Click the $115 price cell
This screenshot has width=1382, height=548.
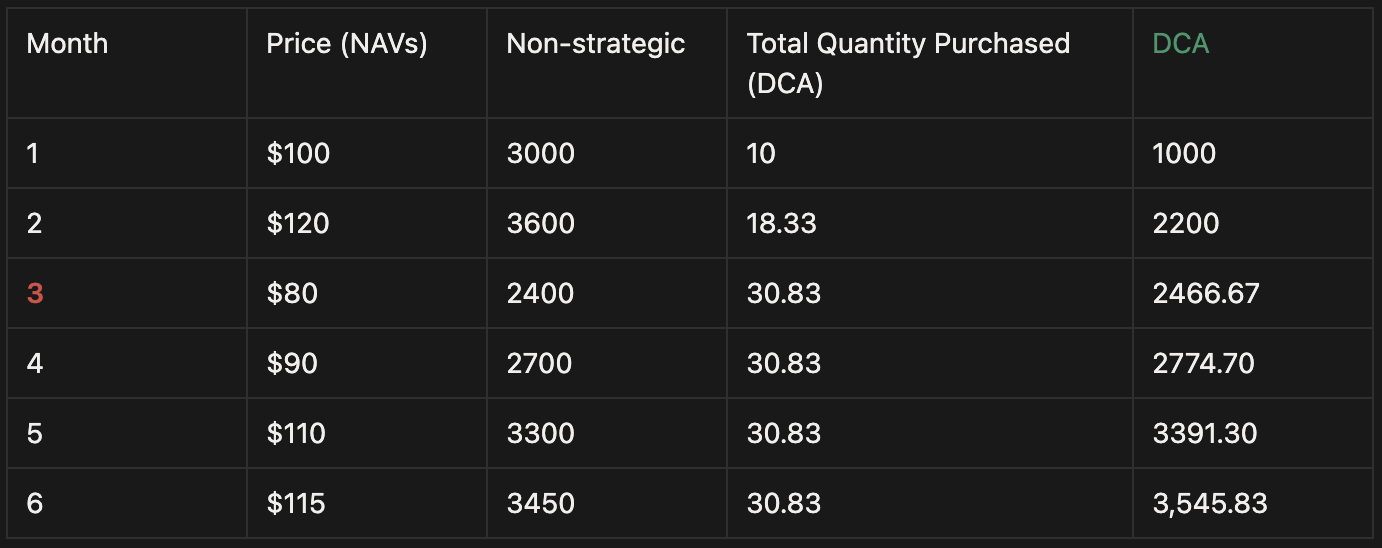[x=296, y=503]
